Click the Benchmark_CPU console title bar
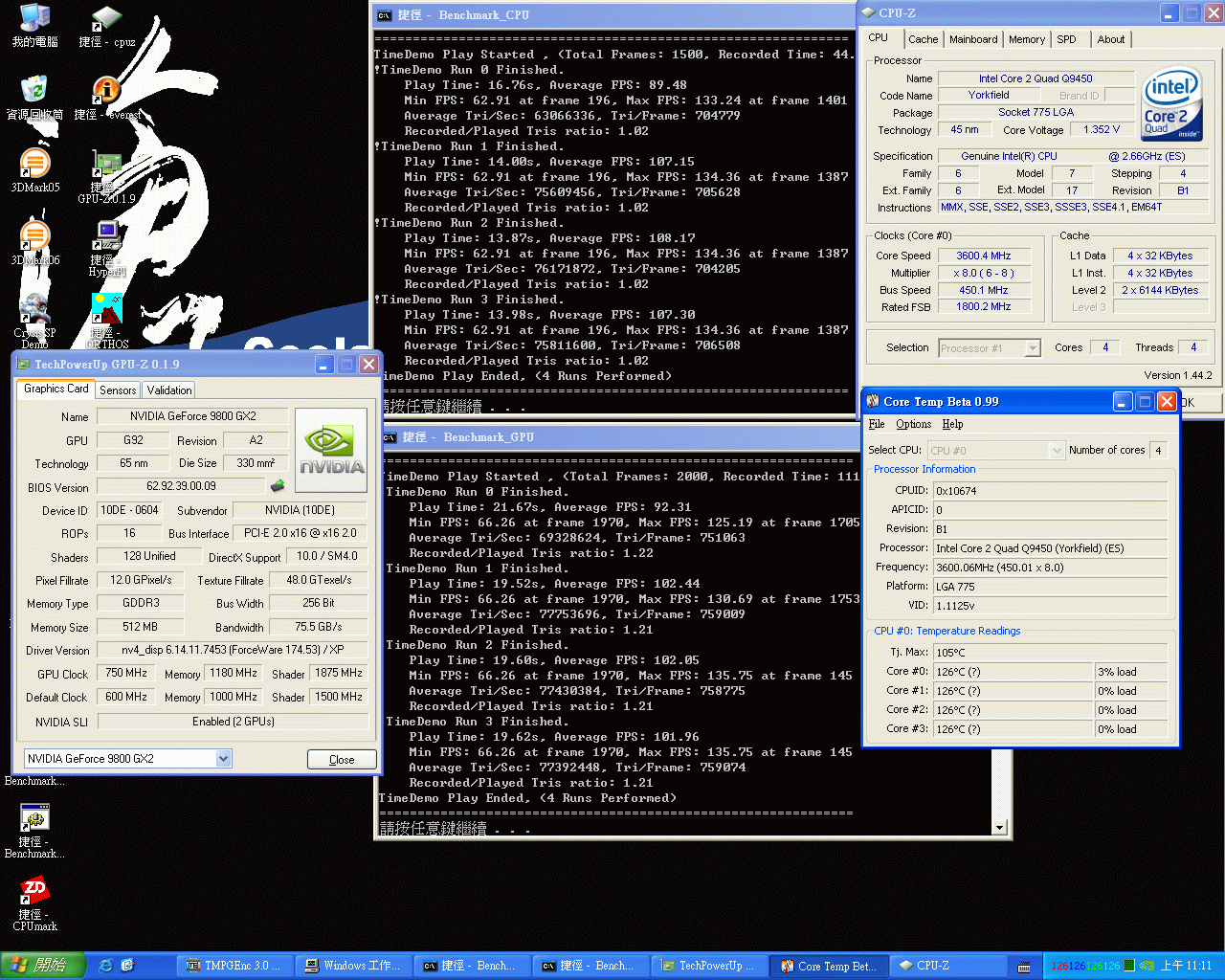 (613, 15)
